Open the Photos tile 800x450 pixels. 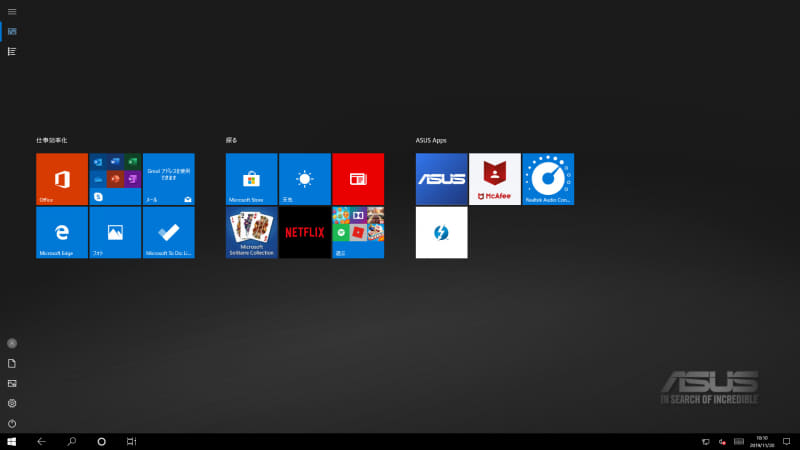(x=115, y=232)
